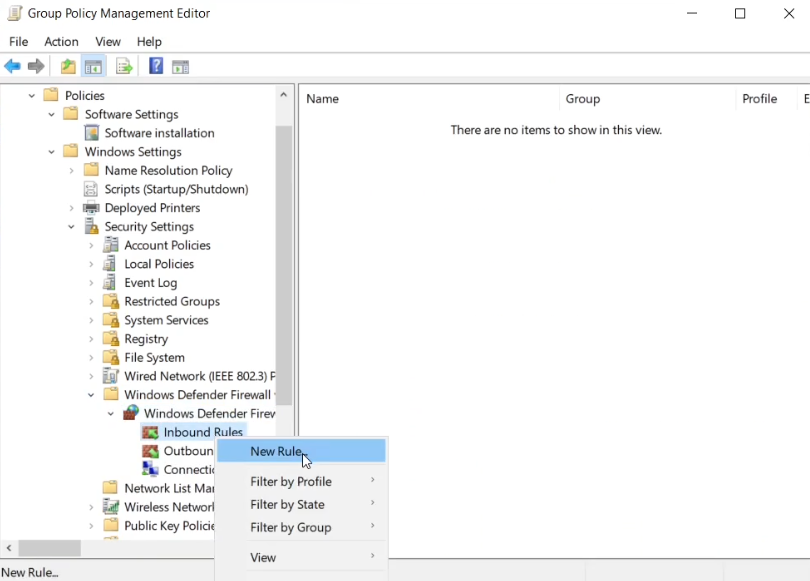Click the Software installation icon

point(92,133)
